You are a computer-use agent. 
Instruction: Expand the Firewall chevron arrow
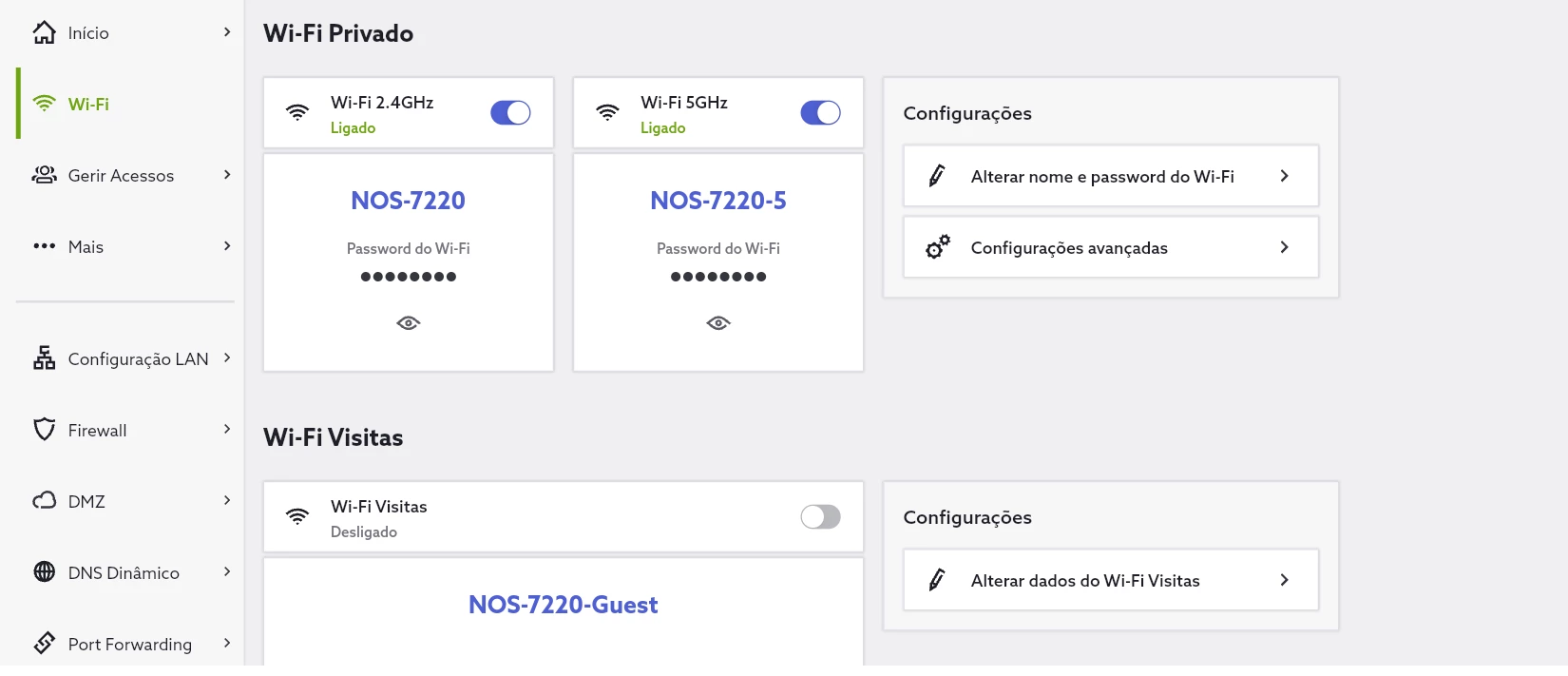(x=227, y=430)
